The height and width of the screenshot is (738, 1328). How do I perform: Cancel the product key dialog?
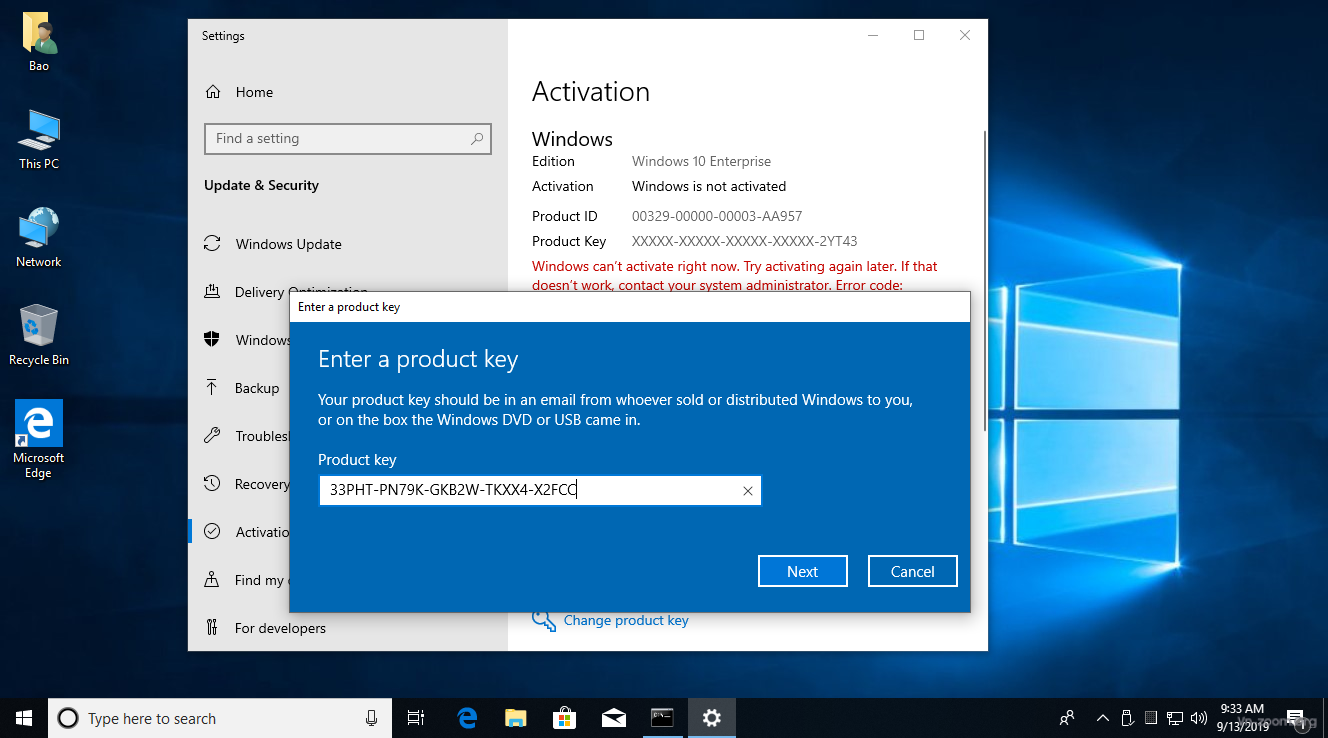pyautogui.click(x=913, y=571)
